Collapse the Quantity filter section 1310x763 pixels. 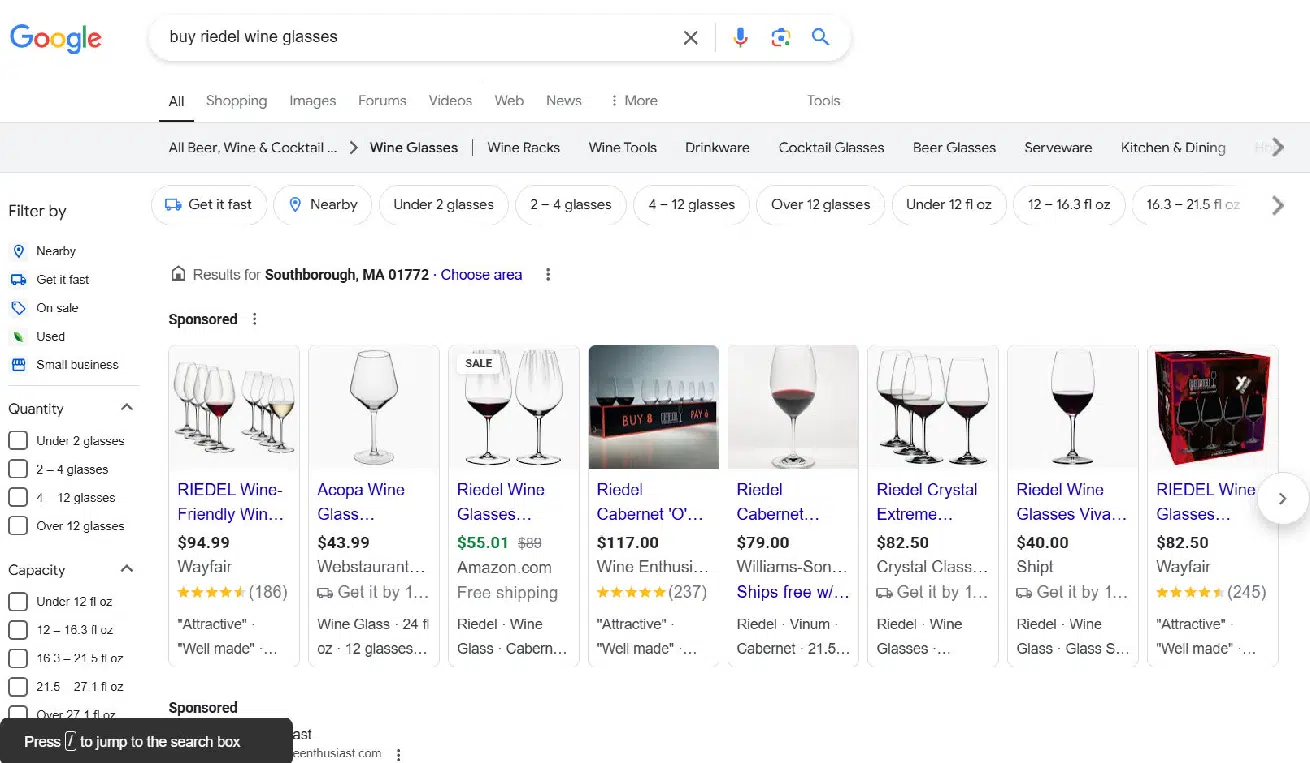pyautogui.click(x=127, y=408)
